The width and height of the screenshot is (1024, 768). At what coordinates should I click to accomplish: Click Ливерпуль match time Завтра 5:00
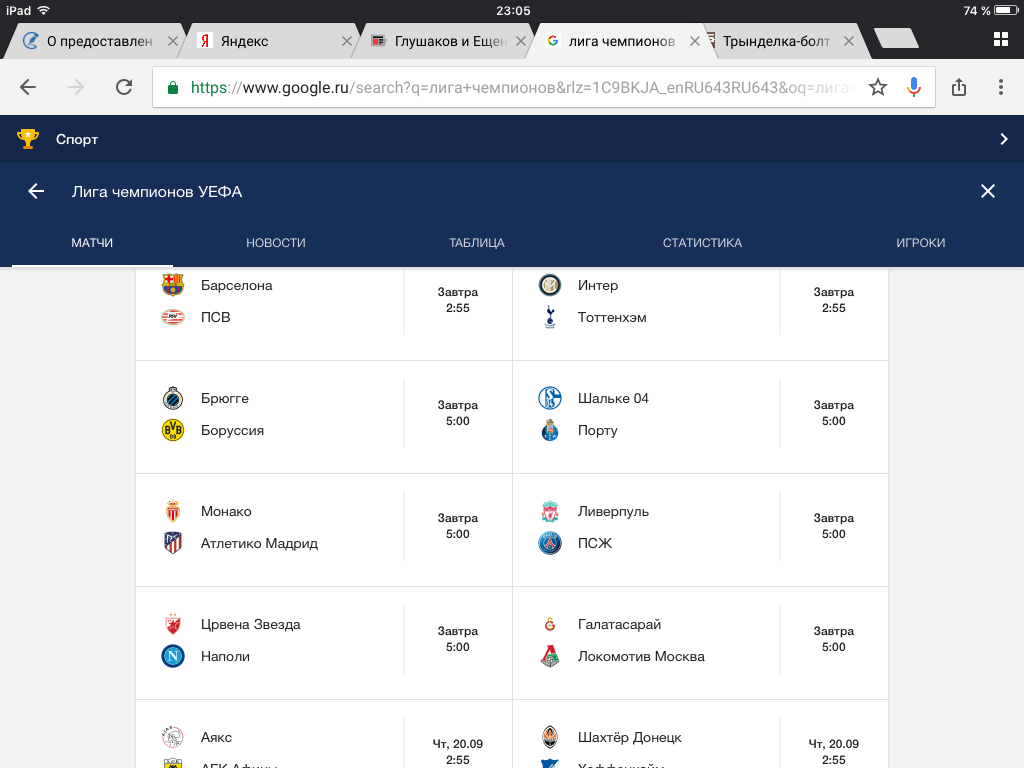833,526
